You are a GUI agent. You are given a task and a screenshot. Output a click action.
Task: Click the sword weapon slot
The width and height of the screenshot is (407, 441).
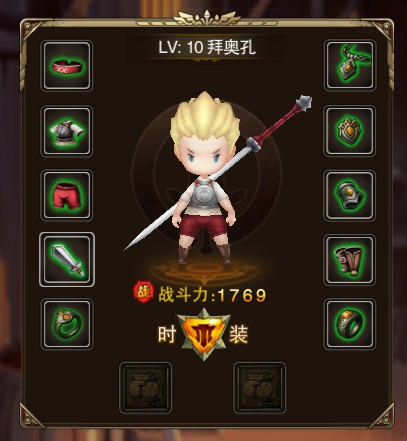pyautogui.click(x=67, y=259)
